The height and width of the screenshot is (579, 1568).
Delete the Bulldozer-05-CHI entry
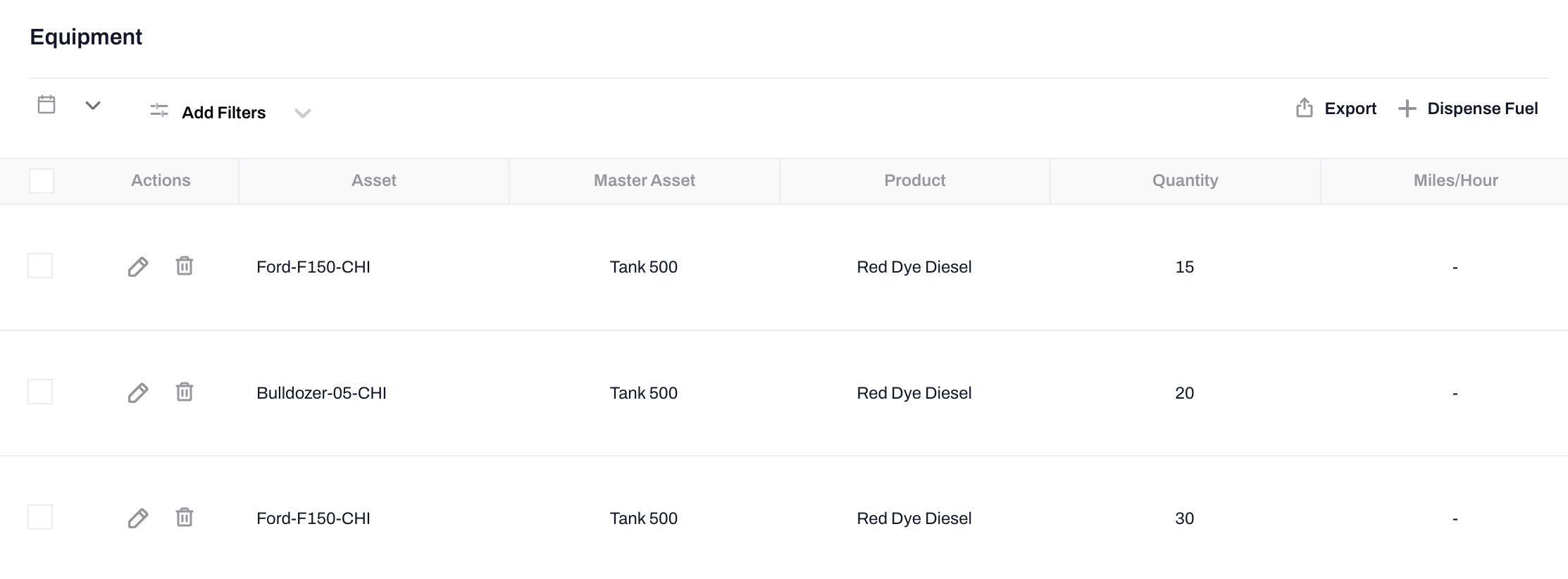pos(185,392)
